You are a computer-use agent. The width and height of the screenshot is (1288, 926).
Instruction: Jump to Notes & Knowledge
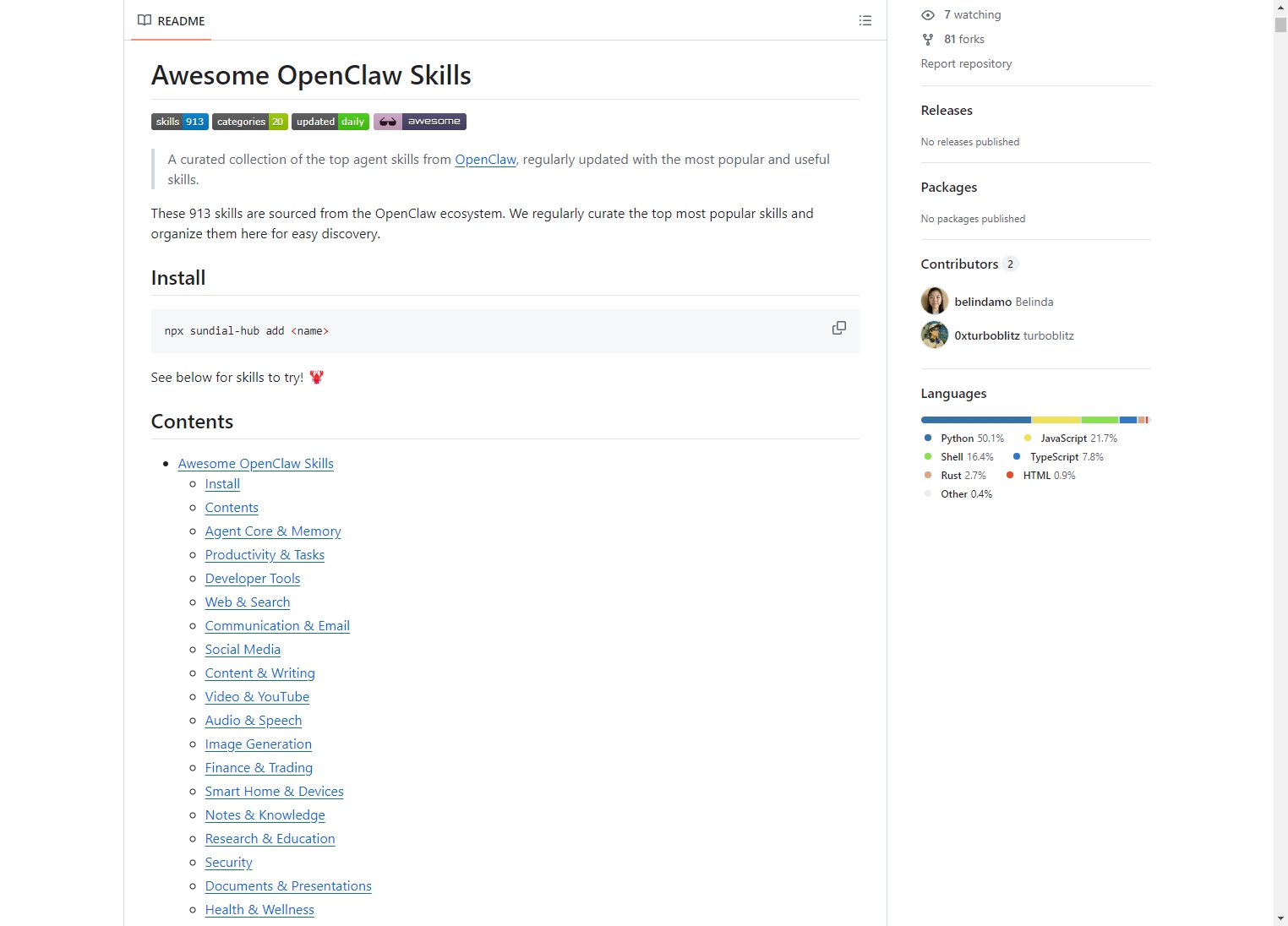(265, 815)
